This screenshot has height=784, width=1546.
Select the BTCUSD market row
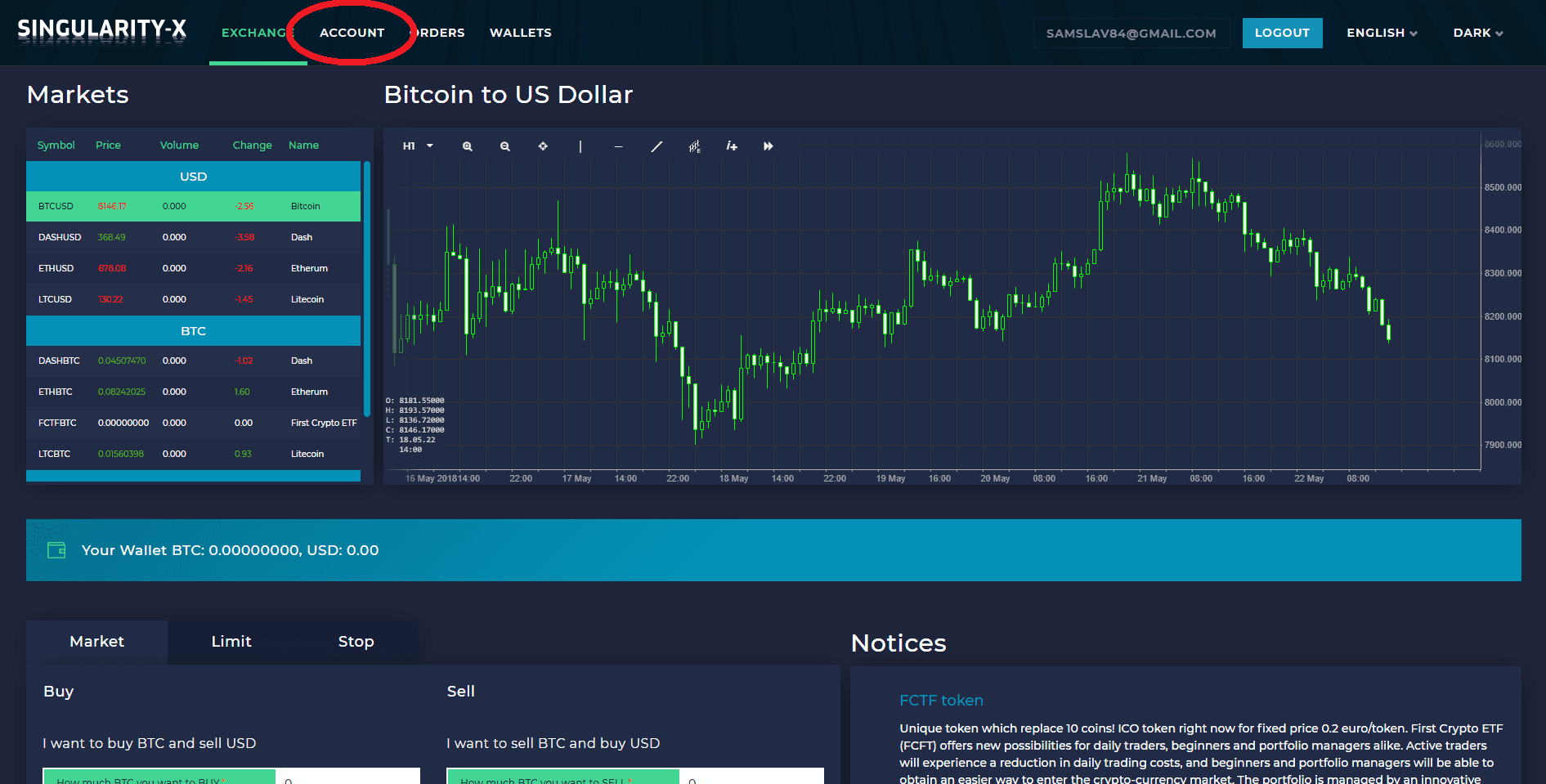pos(193,206)
